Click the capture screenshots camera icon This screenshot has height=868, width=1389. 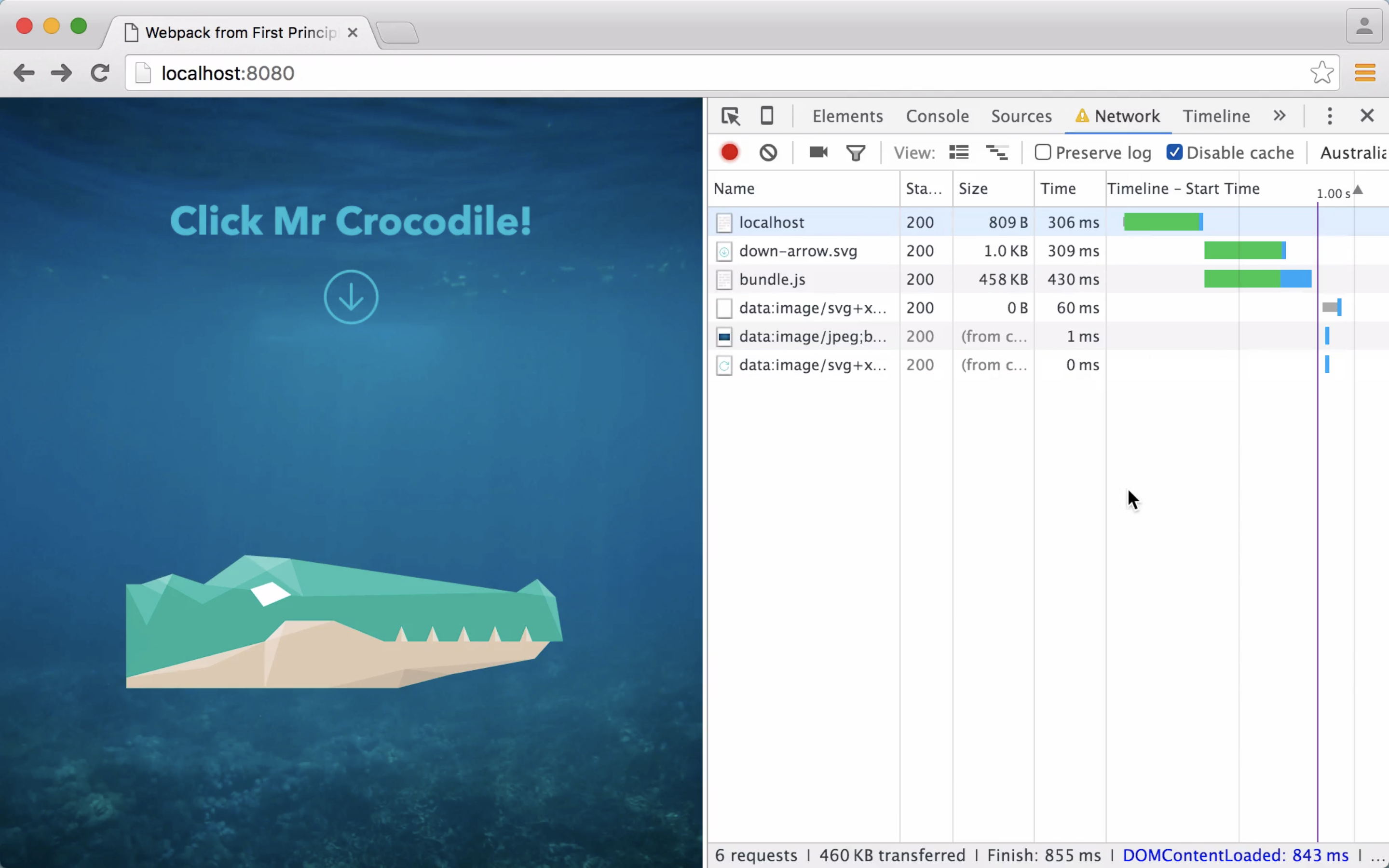tap(818, 152)
